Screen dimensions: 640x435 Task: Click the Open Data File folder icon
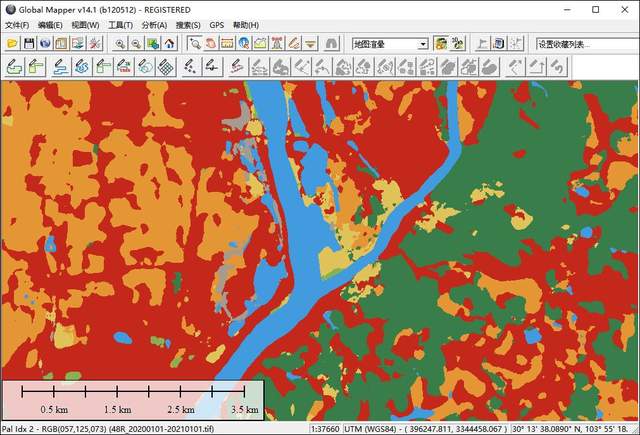(12, 44)
